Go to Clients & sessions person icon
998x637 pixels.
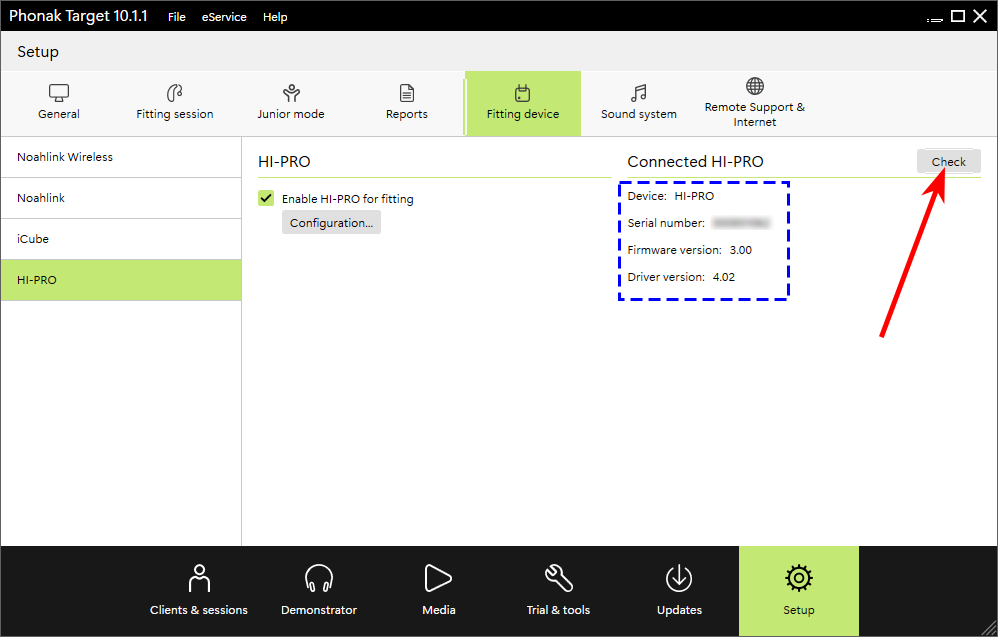click(x=199, y=578)
